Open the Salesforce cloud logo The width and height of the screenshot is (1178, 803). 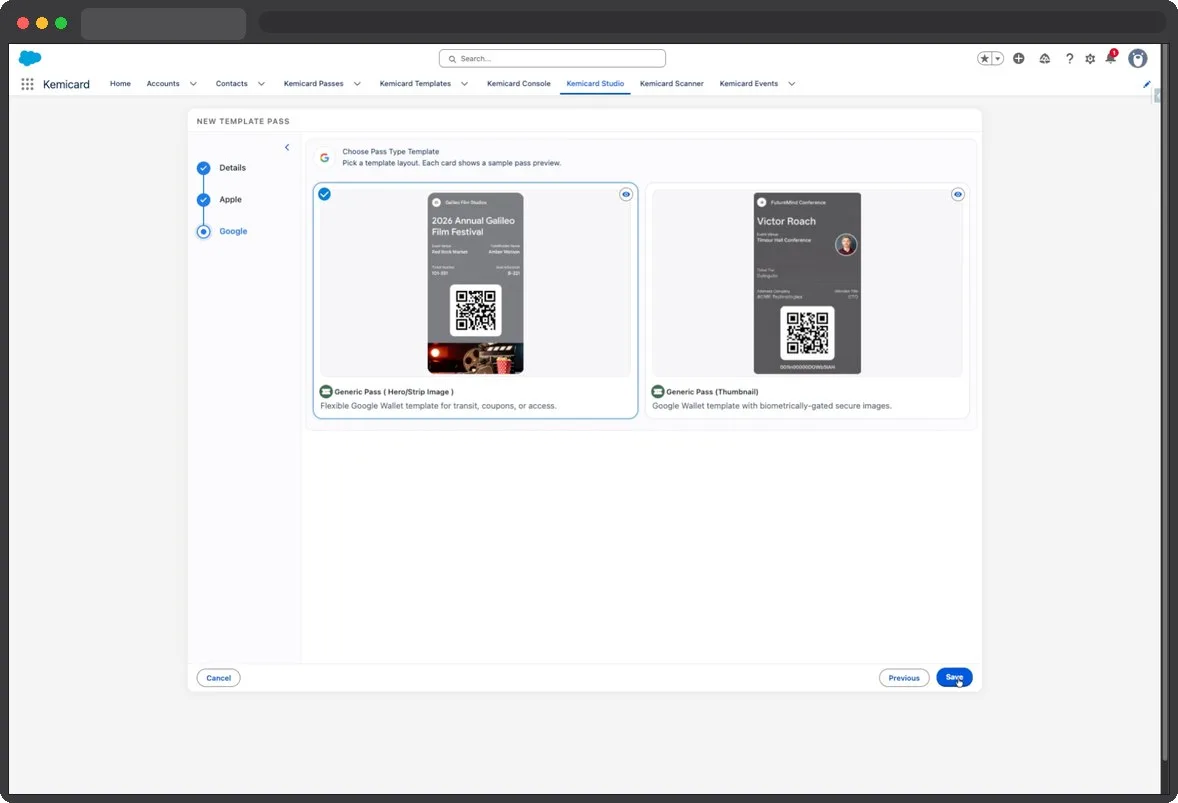click(30, 58)
